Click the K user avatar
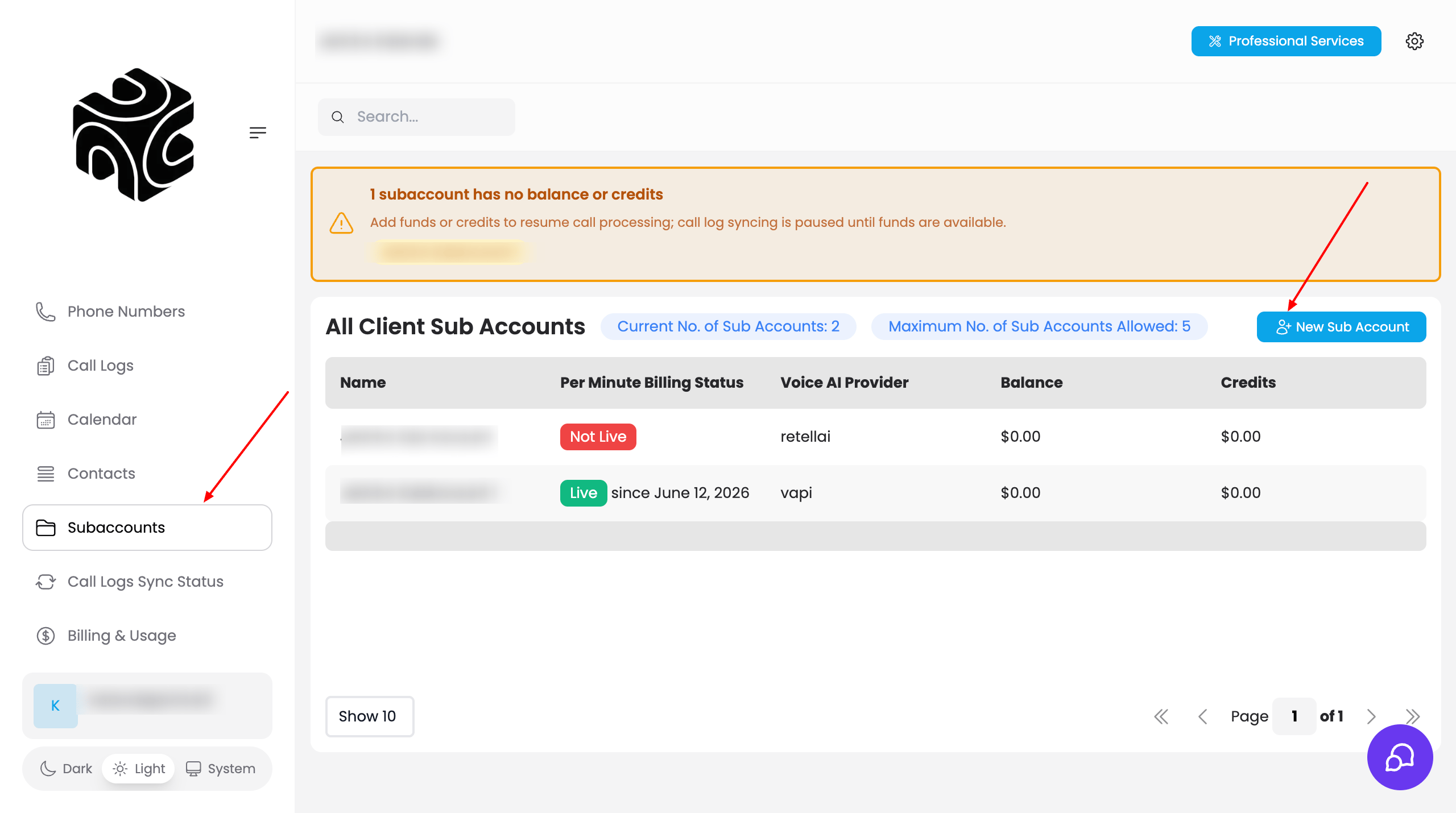The image size is (1456, 813). coord(55,706)
